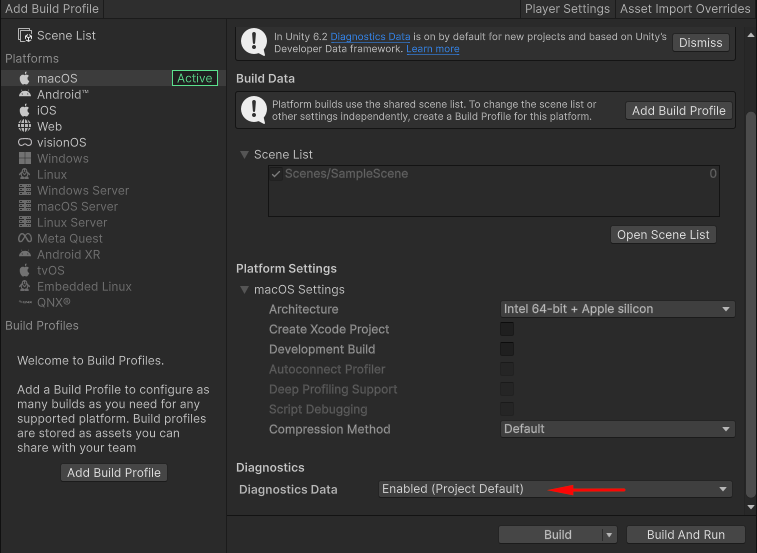Toggle the Scenes/SampleScene checkbox

tap(276, 174)
